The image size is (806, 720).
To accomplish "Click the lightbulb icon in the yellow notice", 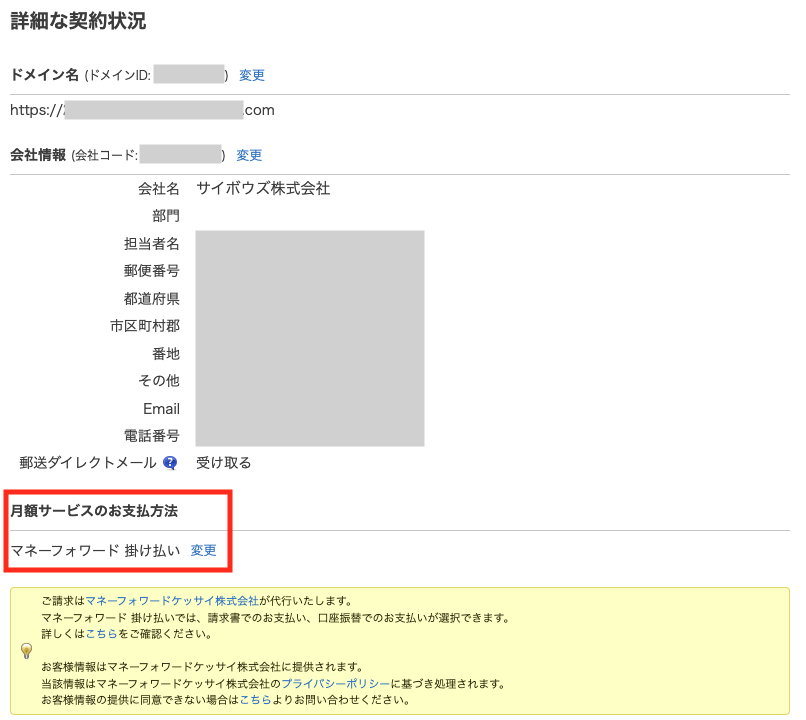I will pyautogui.click(x=27, y=651).
